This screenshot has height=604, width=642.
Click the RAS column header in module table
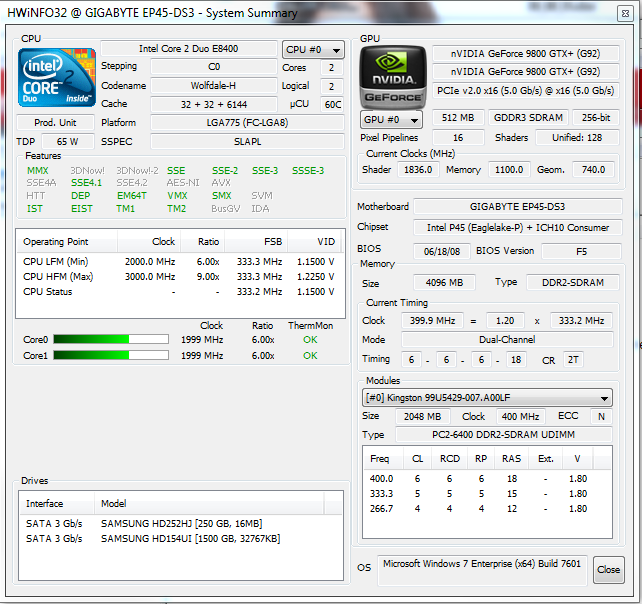(x=511, y=459)
